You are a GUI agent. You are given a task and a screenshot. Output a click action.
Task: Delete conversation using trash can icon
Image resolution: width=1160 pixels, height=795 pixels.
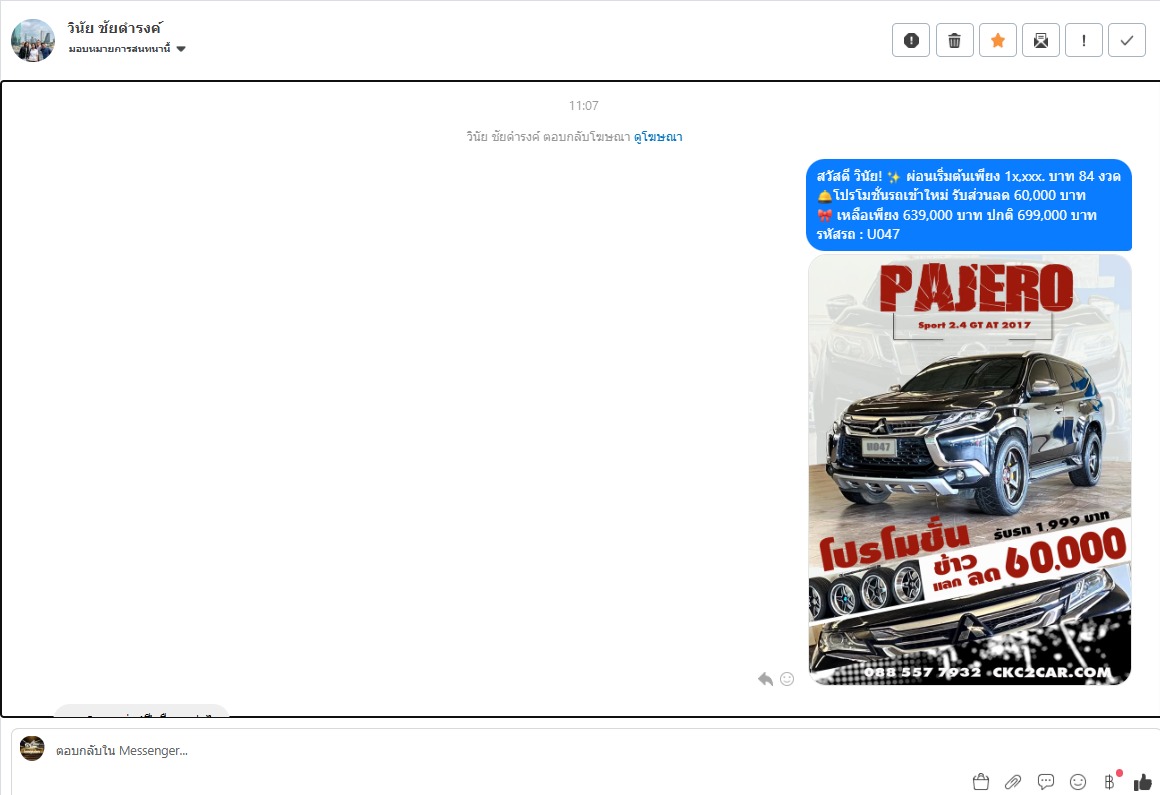click(x=954, y=40)
